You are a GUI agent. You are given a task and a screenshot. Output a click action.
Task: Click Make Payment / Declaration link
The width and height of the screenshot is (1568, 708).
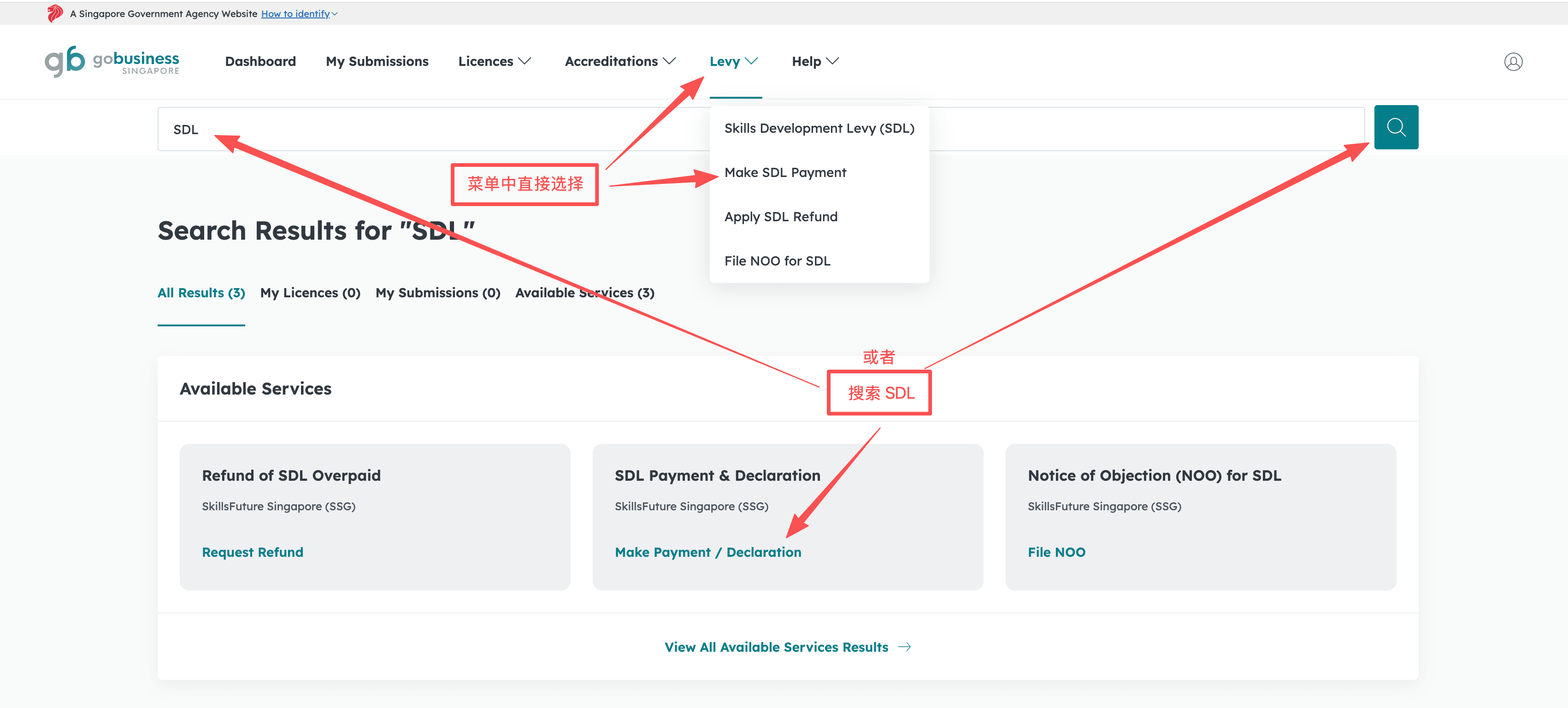[x=707, y=552]
